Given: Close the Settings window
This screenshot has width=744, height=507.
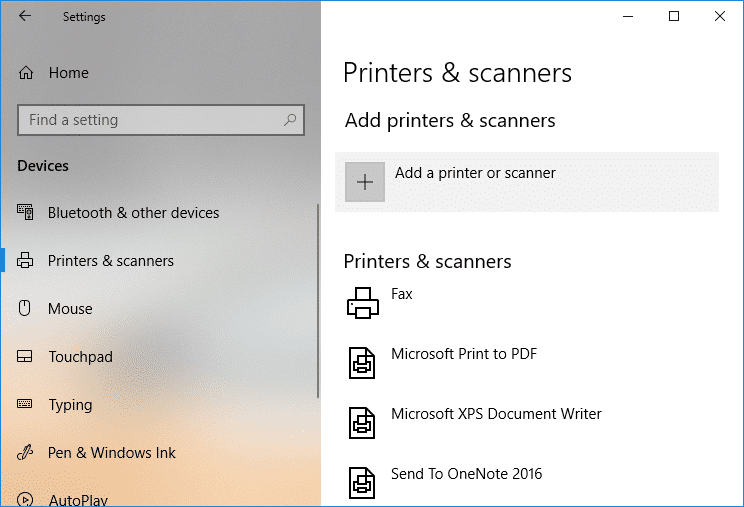Looking at the screenshot, I should coord(719,16).
